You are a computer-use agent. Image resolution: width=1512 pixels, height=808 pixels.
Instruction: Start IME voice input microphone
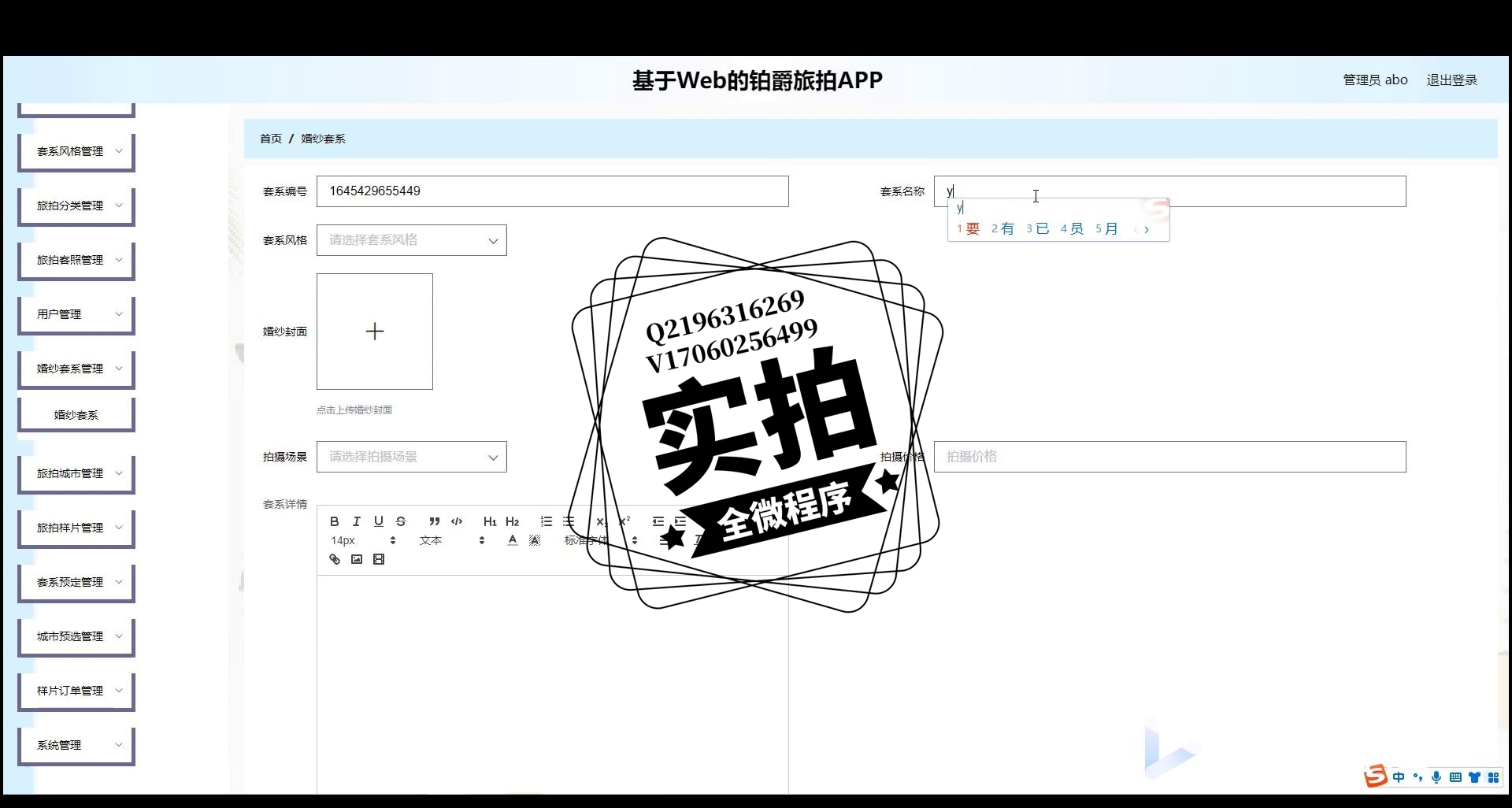(1436, 777)
